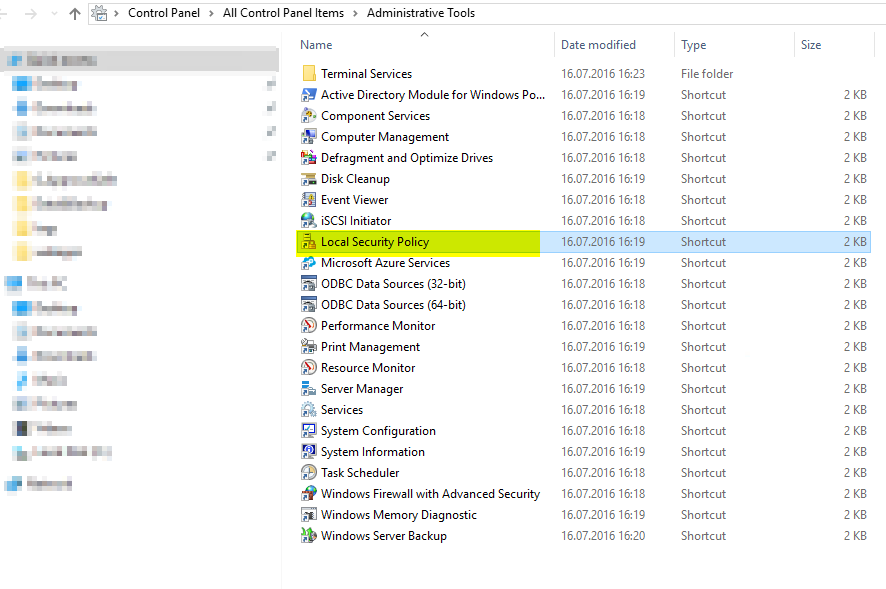The width and height of the screenshot is (886, 589).
Task: Expand the chevron after All Control Panel Items
Action: pos(355,14)
